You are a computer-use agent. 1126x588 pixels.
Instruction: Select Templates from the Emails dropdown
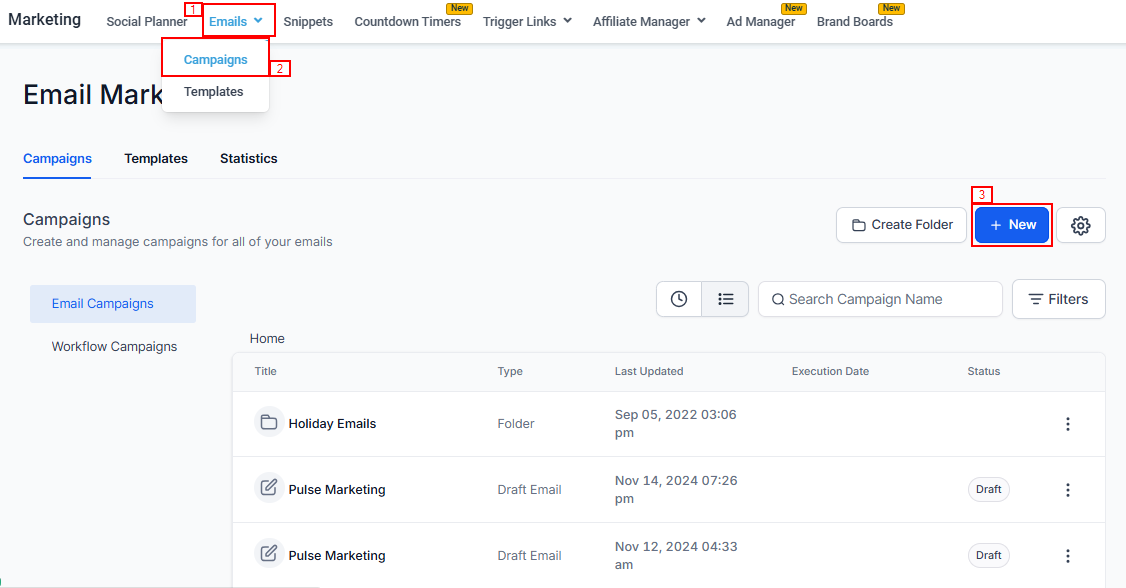(214, 92)
